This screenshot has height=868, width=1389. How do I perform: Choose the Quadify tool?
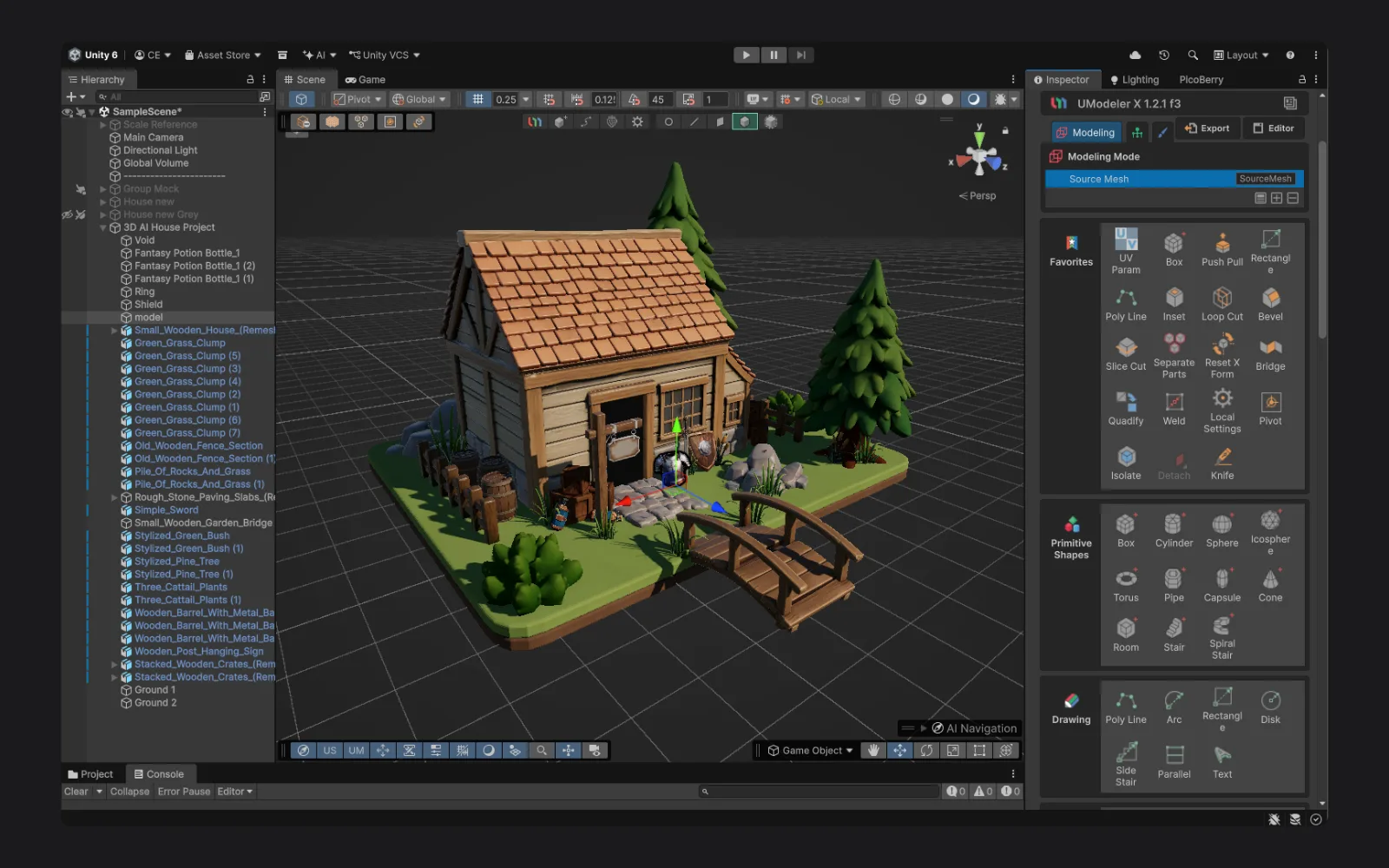pyautogui.click(x=1126, y=409)
